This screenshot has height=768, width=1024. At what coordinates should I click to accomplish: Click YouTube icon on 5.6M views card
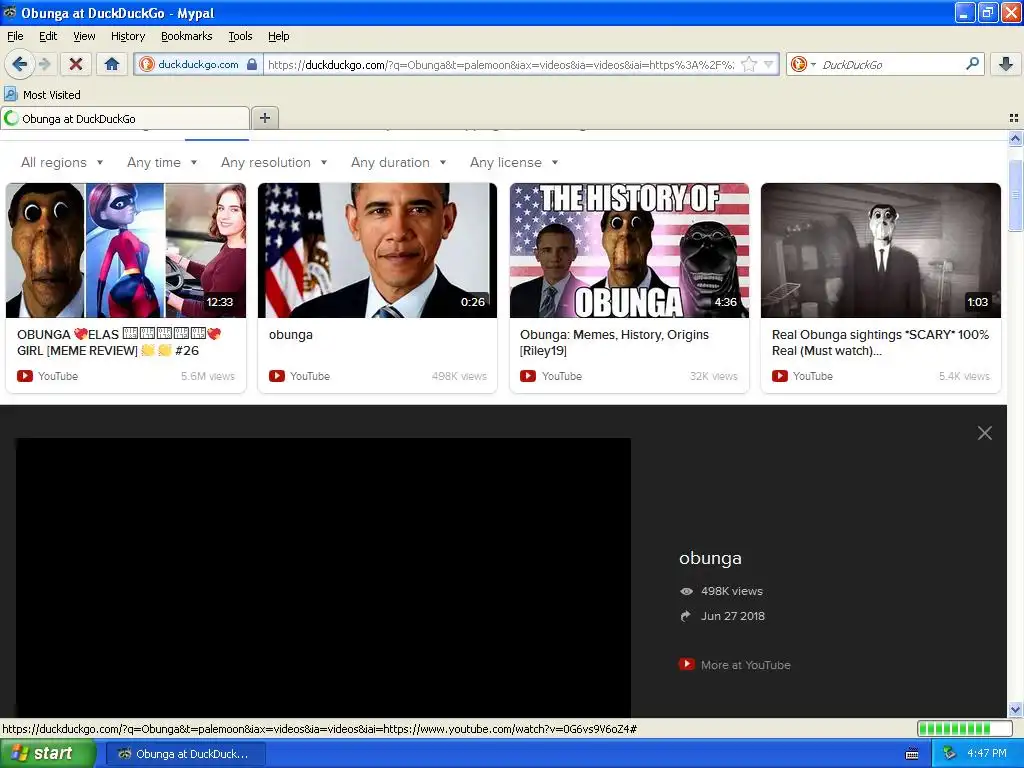click(25, 376)
